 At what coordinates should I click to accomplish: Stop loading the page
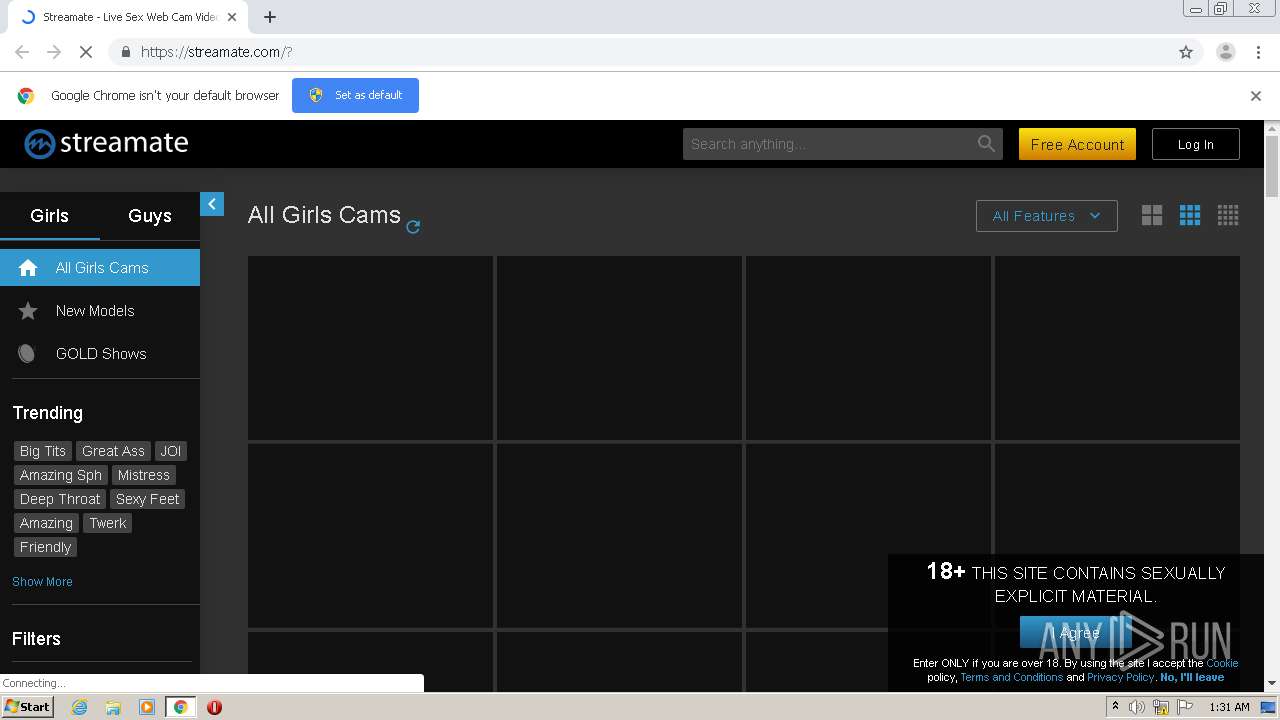(x=86, y=52)
